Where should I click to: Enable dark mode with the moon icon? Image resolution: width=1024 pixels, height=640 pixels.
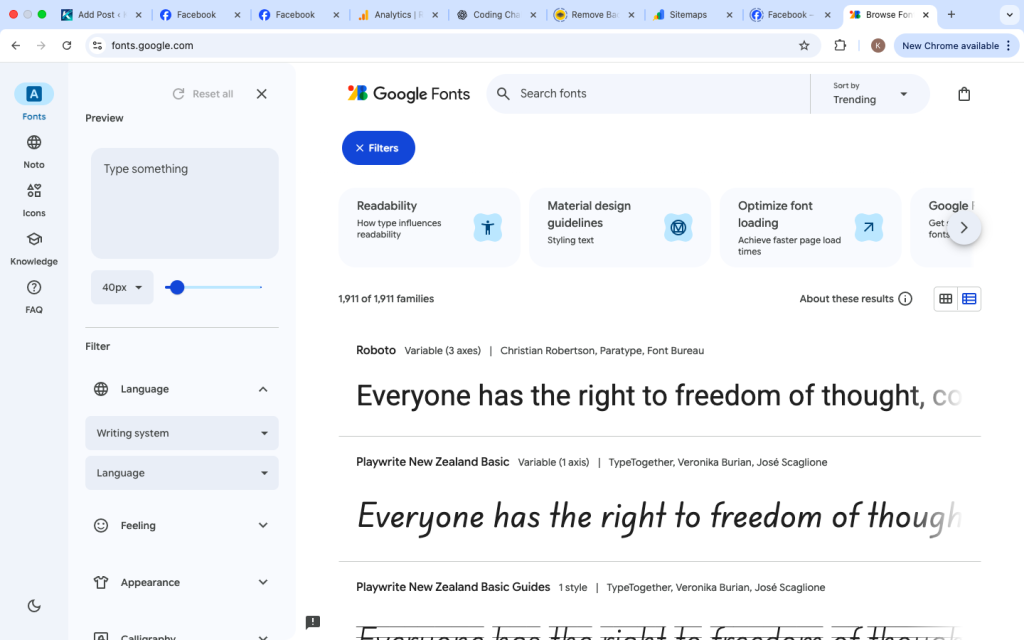point(33,605)
